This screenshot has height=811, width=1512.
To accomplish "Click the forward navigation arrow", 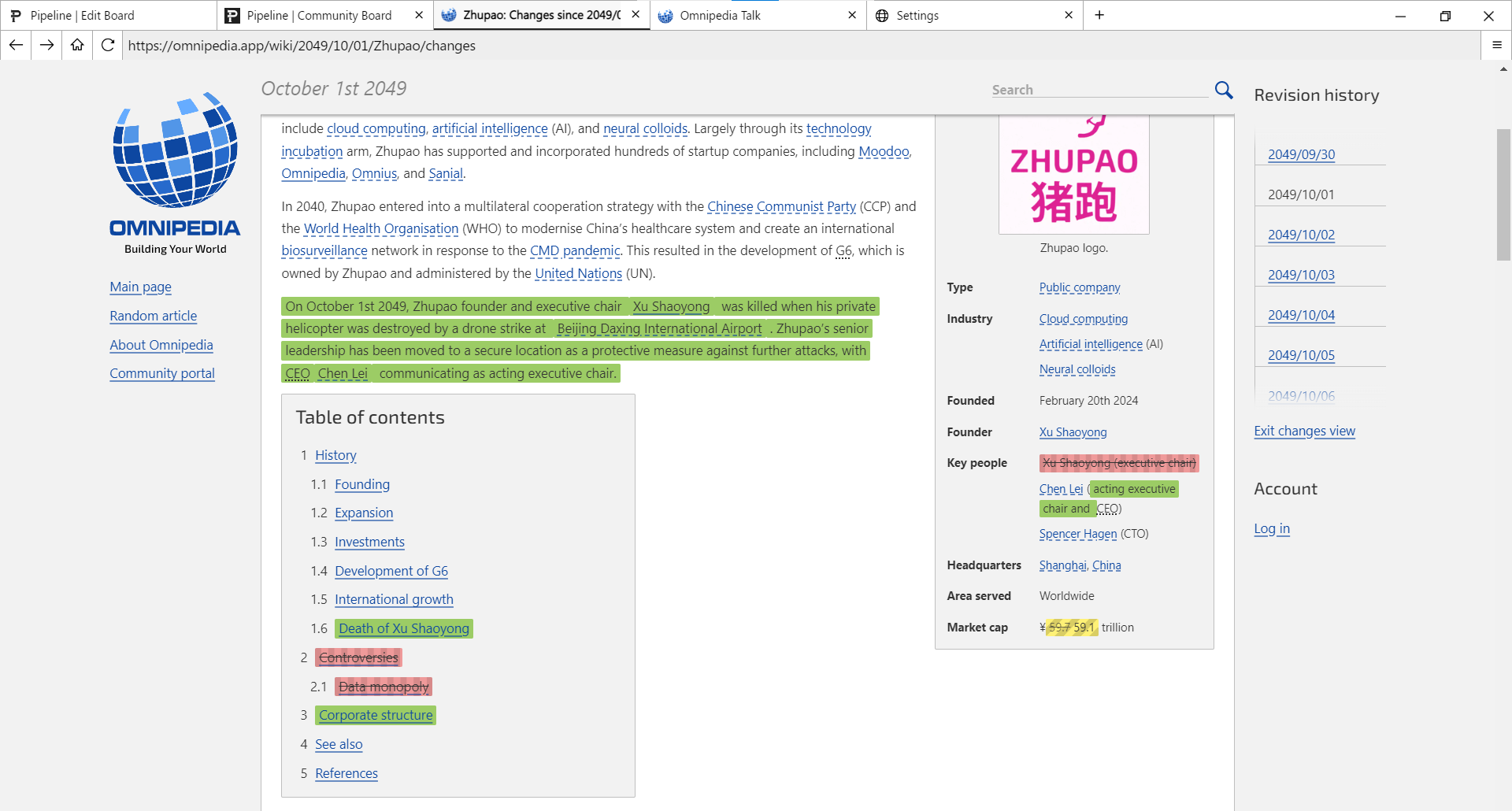I will point(46,45).
